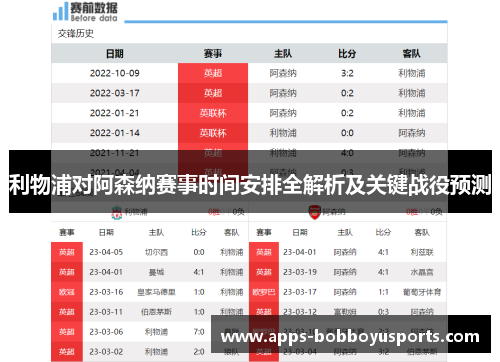Screen dimensions: 500x362
Task: Select the date 2022-03-17
Action: pos(115,93)
